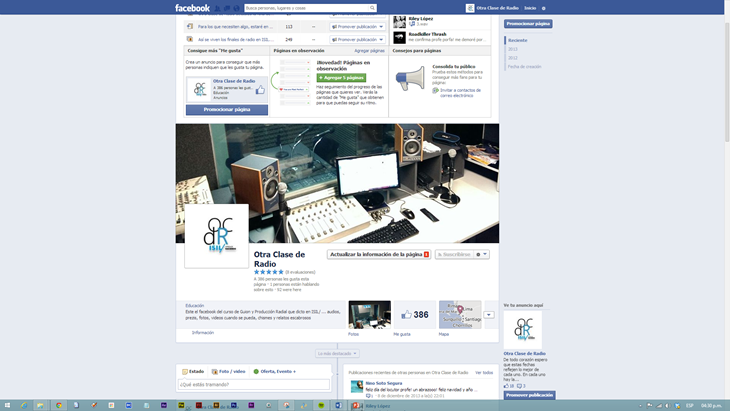This screenshot has width=730, height=411.
Task: Open the Educación category link
Action: pos(195,306)
